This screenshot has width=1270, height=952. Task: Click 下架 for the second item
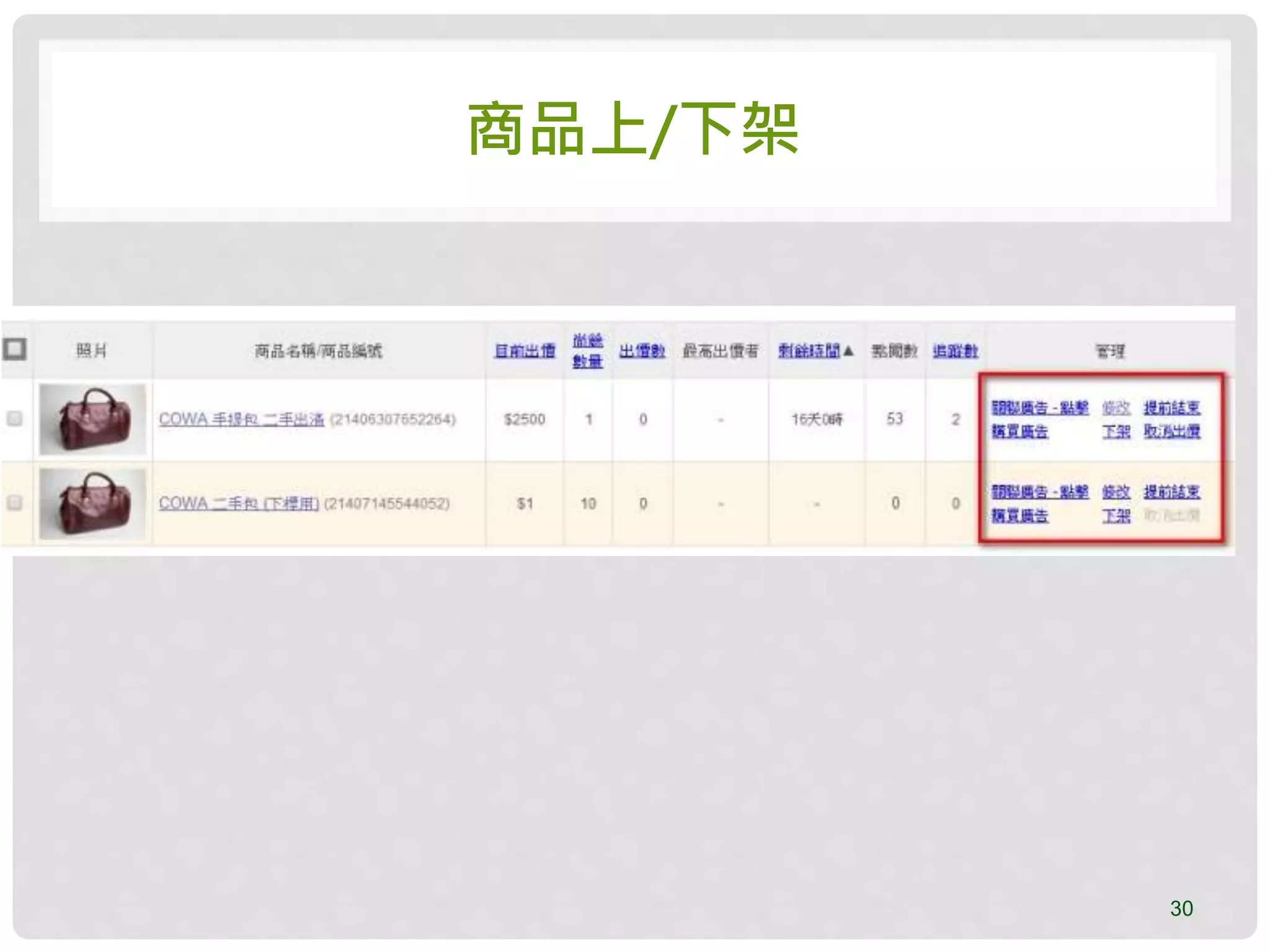coord(1116,516)
